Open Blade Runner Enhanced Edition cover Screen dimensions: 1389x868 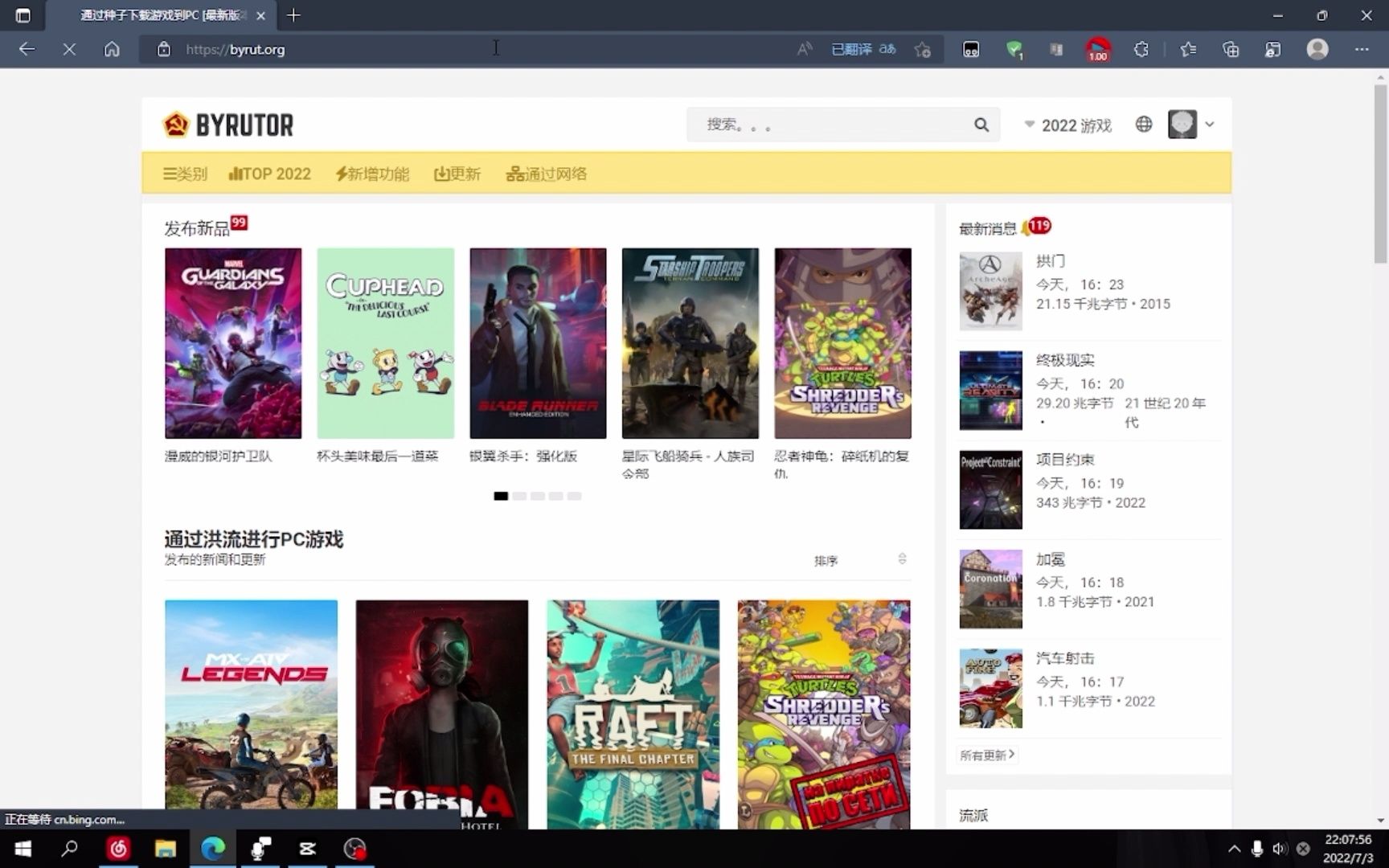(538, 343)
